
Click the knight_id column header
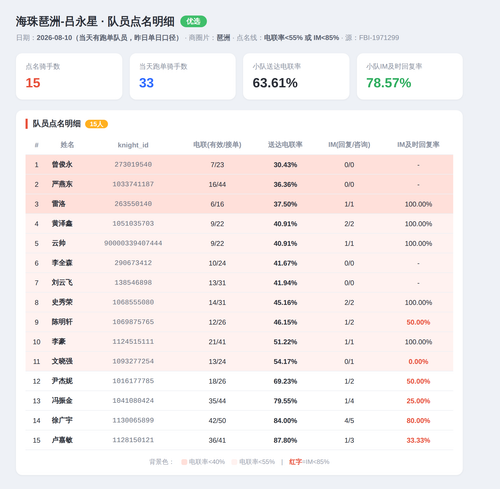[x=133, y=145]
